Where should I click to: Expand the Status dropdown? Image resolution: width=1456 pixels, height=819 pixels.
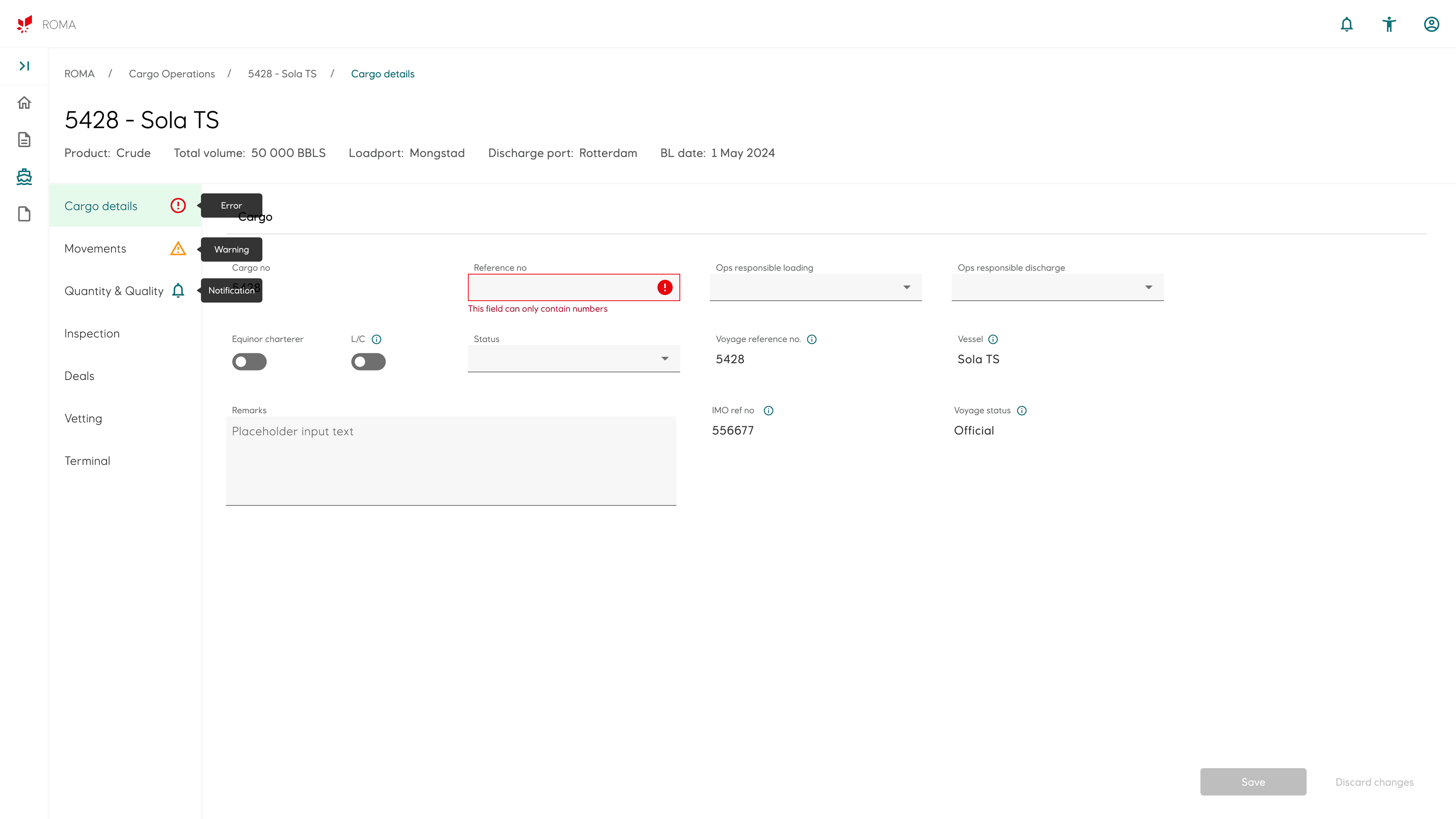(573, 358)
